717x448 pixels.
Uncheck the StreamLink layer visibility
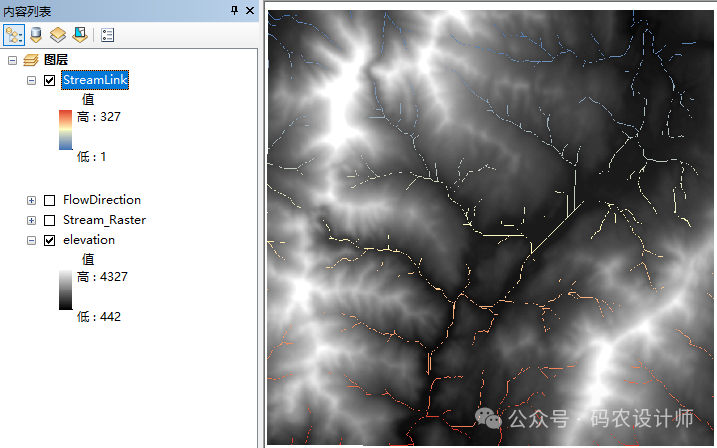pyautogui.click(x=49, y=80)
